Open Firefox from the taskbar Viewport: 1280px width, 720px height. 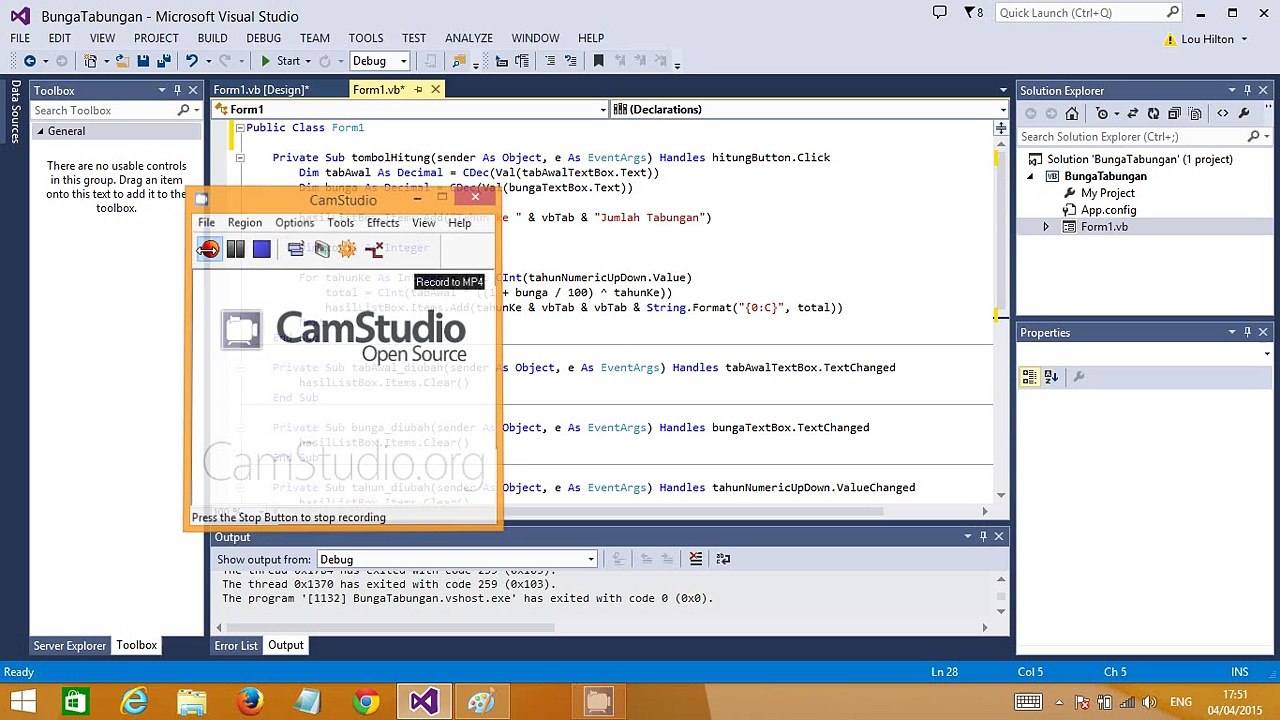[250, 702]
